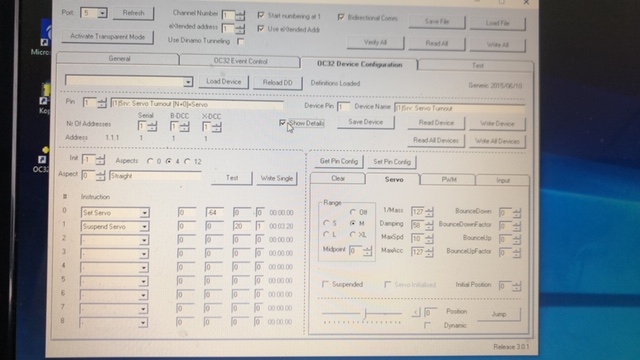Click the Midpoint spinner arrows

click(x=367, y=251)
